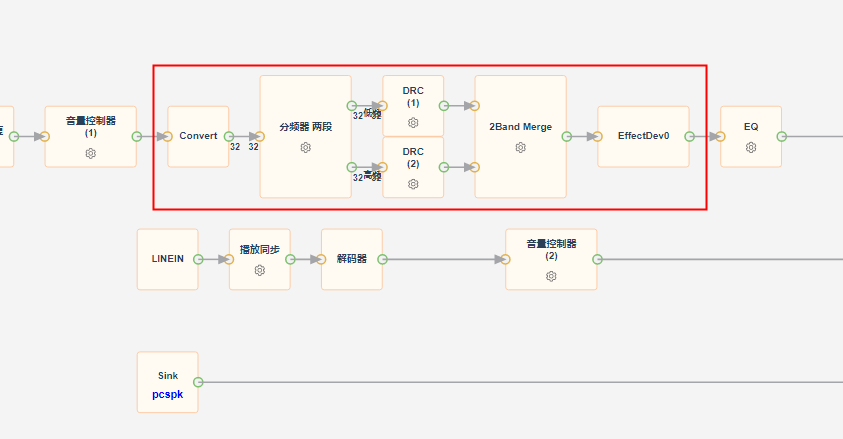Click input port of DRC (2)

point(383,167)
